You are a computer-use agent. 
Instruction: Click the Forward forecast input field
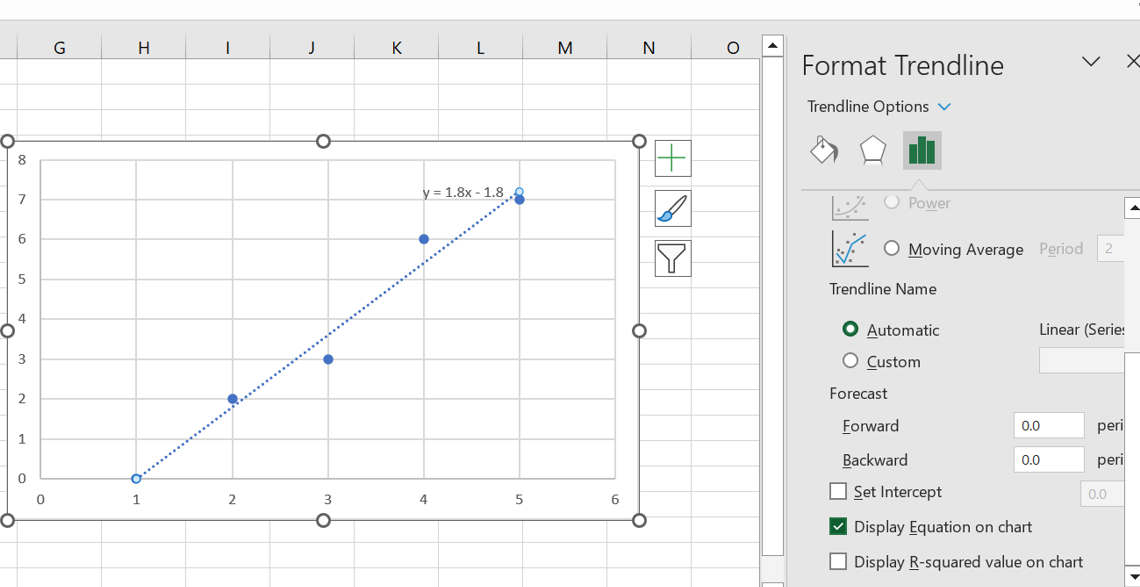1048,425
